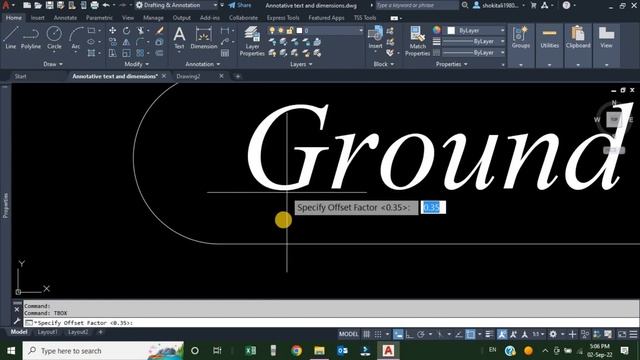Open Layer Properties manager
Screen dimensions: 640x360
(252, 41)
